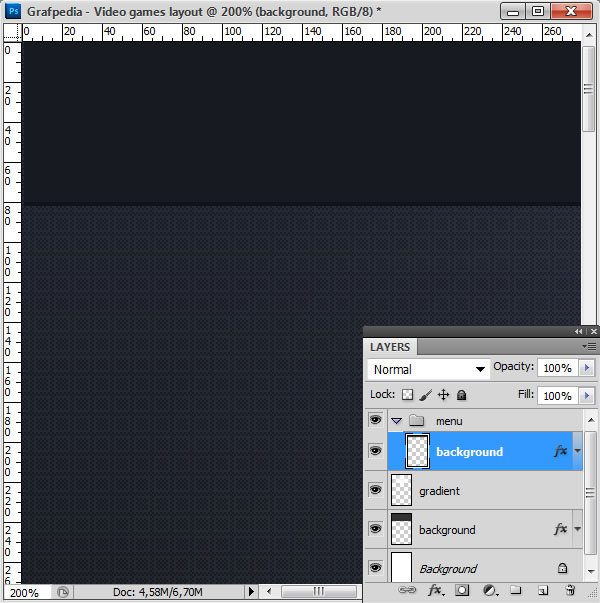
Task: Click the Opacity: label
Action: tap(513, 366)
